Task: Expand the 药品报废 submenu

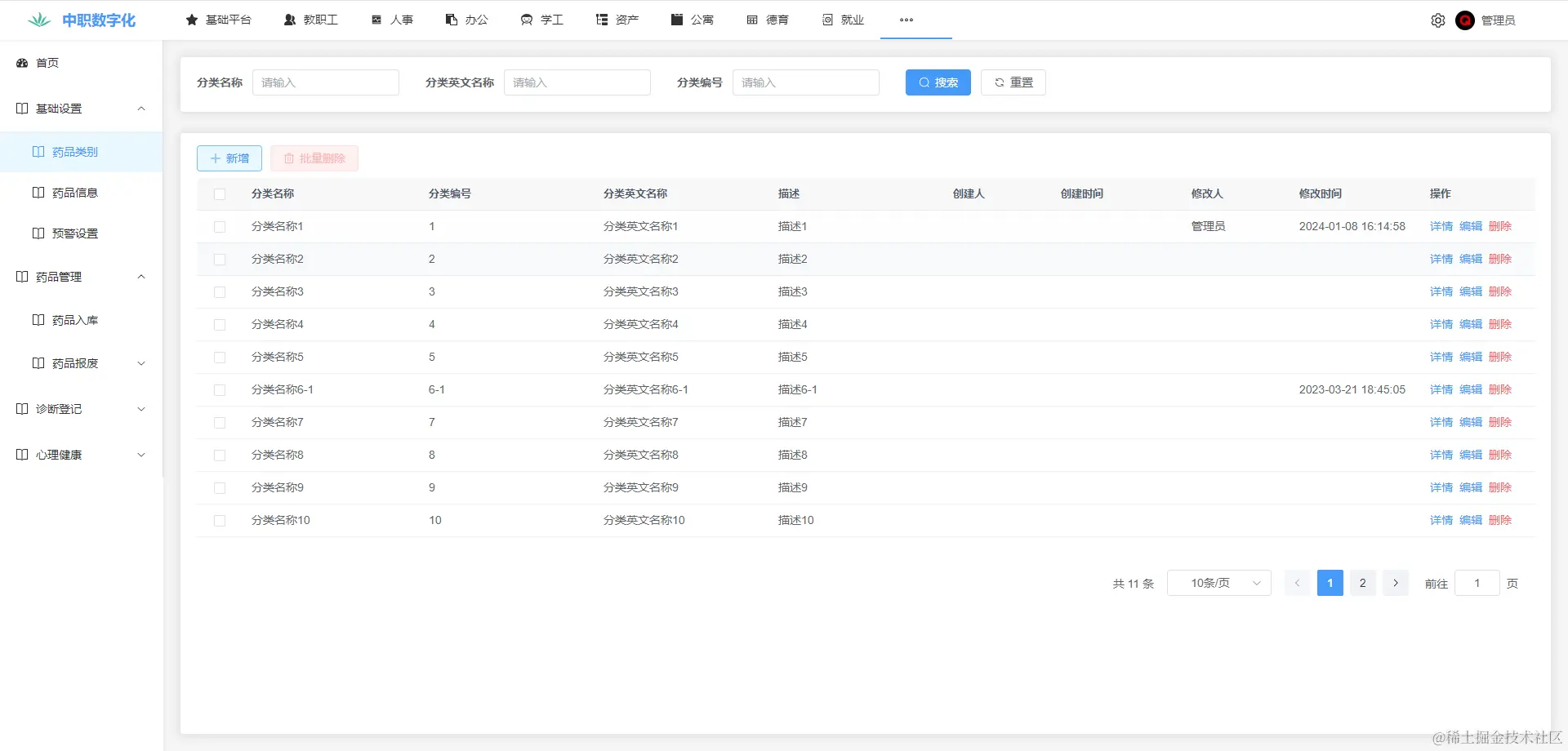Action: point(81,363)
